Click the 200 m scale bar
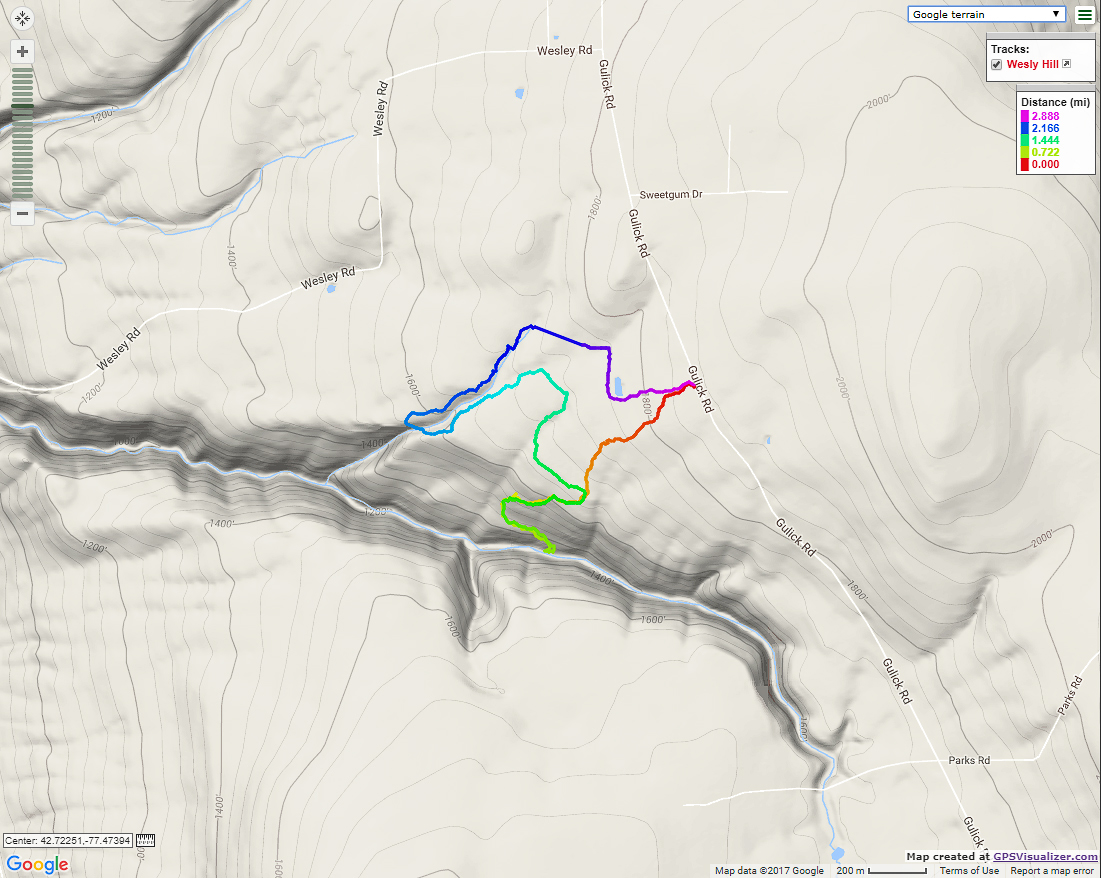The height and width of the screenshot is (878, 1101). (881, 870)
